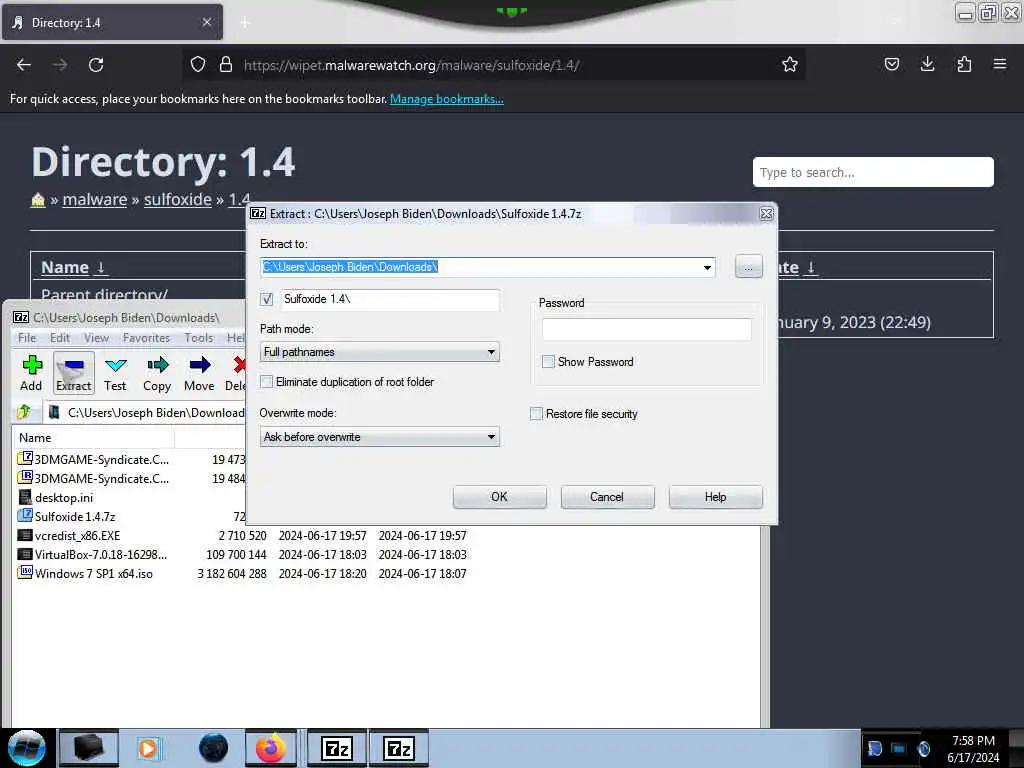Close the Directory: 1.4 tab
The width and height of the screenshot is (1024, 768).
click(x=206, y=22)
